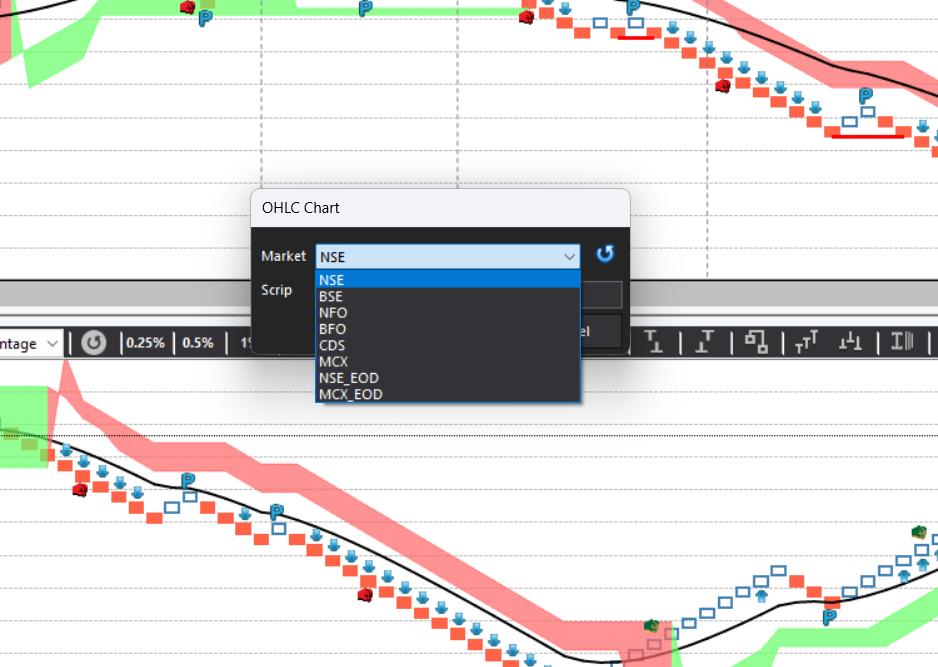Click the blue refresh icon beside Market dropdown
938x667 pixels.
click(x=604, y=254)
